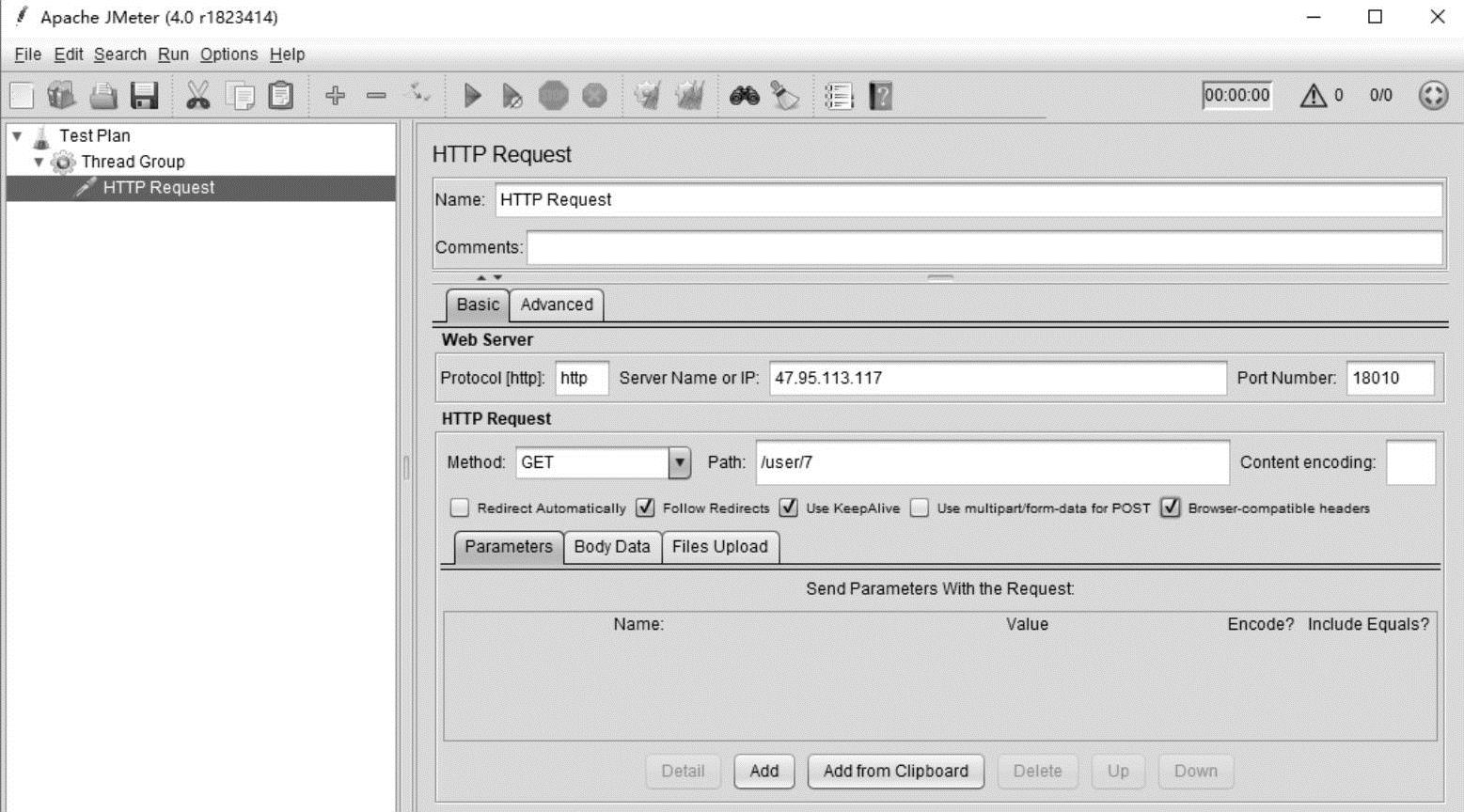This screenshot has width=1464, height=812.
Task: Click the remote engines status icon
Action: (x=1433, y=96)
